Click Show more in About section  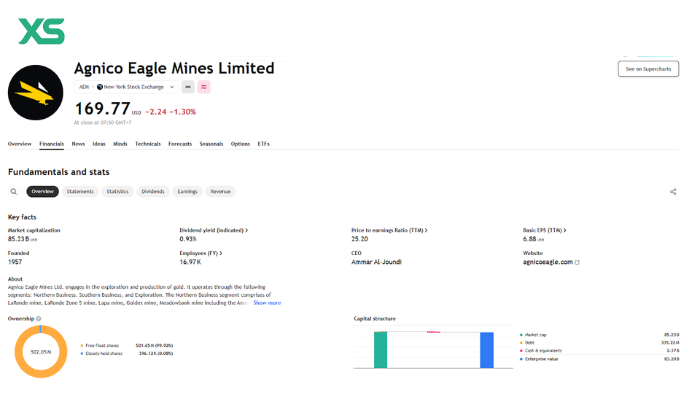(267, 303)
